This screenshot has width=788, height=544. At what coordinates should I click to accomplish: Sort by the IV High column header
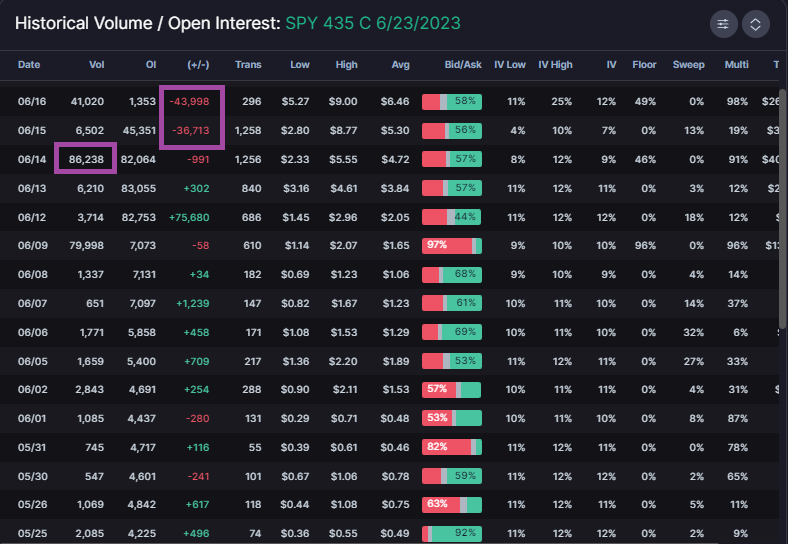pos(555,65)
